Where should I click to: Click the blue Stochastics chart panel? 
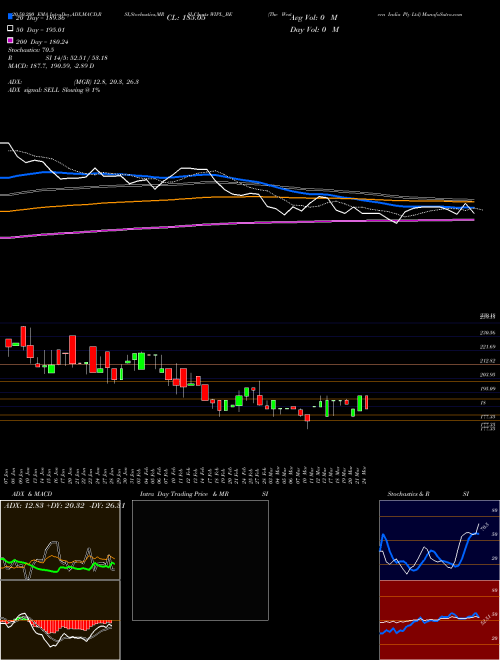tap(440, 540)
